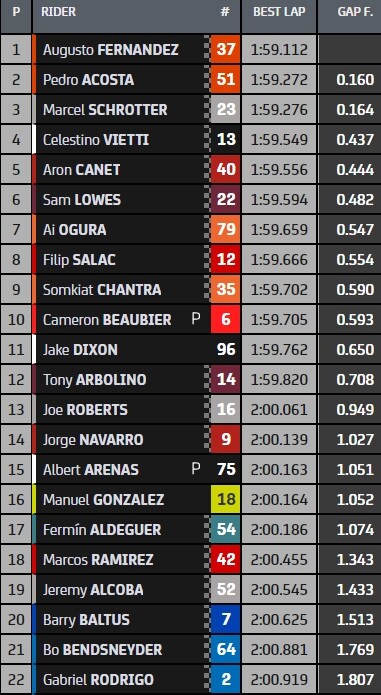Click the maroon number 14 color badge
This screenshot has height=695, width=381.
225,380
